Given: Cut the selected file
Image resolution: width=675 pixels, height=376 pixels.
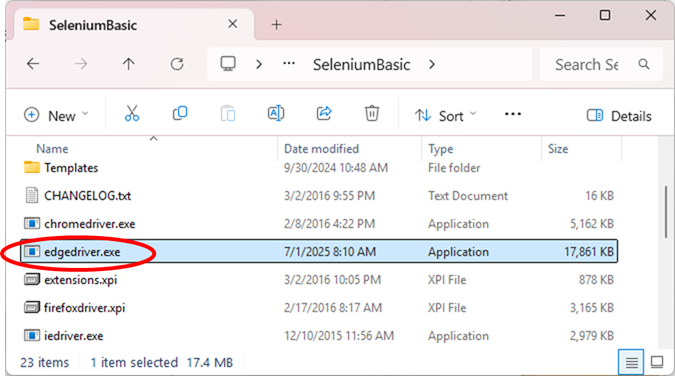Looking at the screenshot, I should click(x=132, y=114).
